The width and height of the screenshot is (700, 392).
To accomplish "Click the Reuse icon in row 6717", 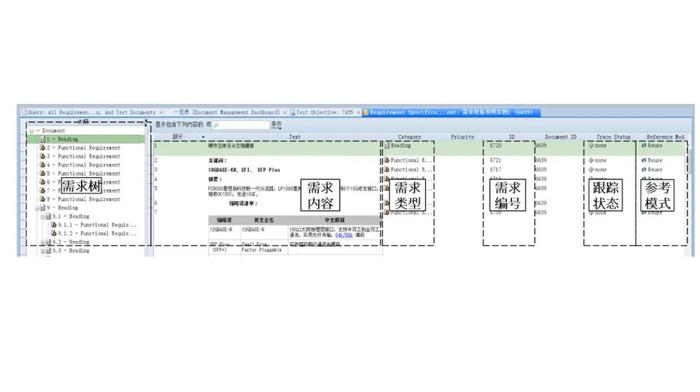I will [644, 170].
